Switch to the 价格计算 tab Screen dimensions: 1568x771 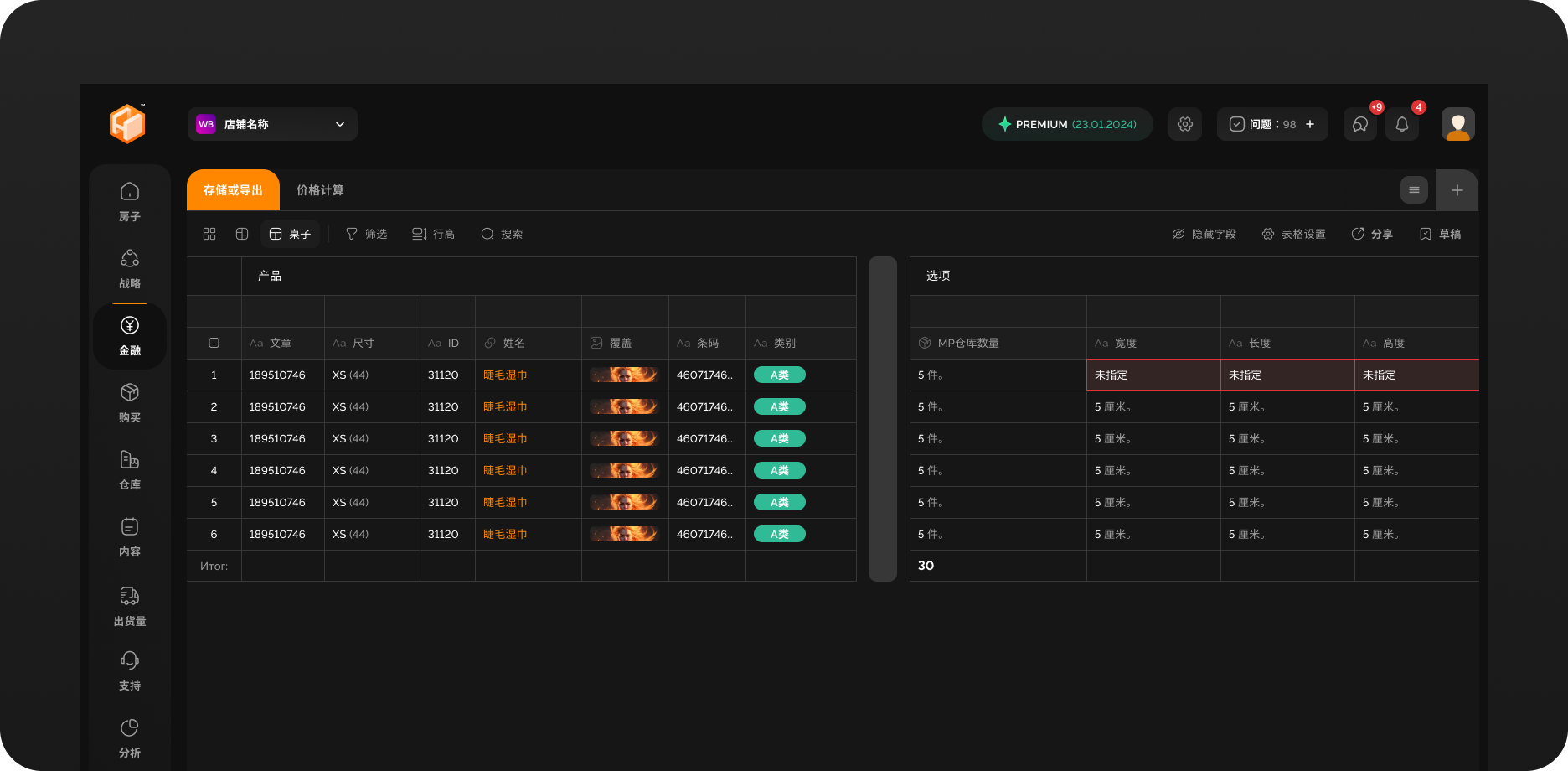[320, 190]
